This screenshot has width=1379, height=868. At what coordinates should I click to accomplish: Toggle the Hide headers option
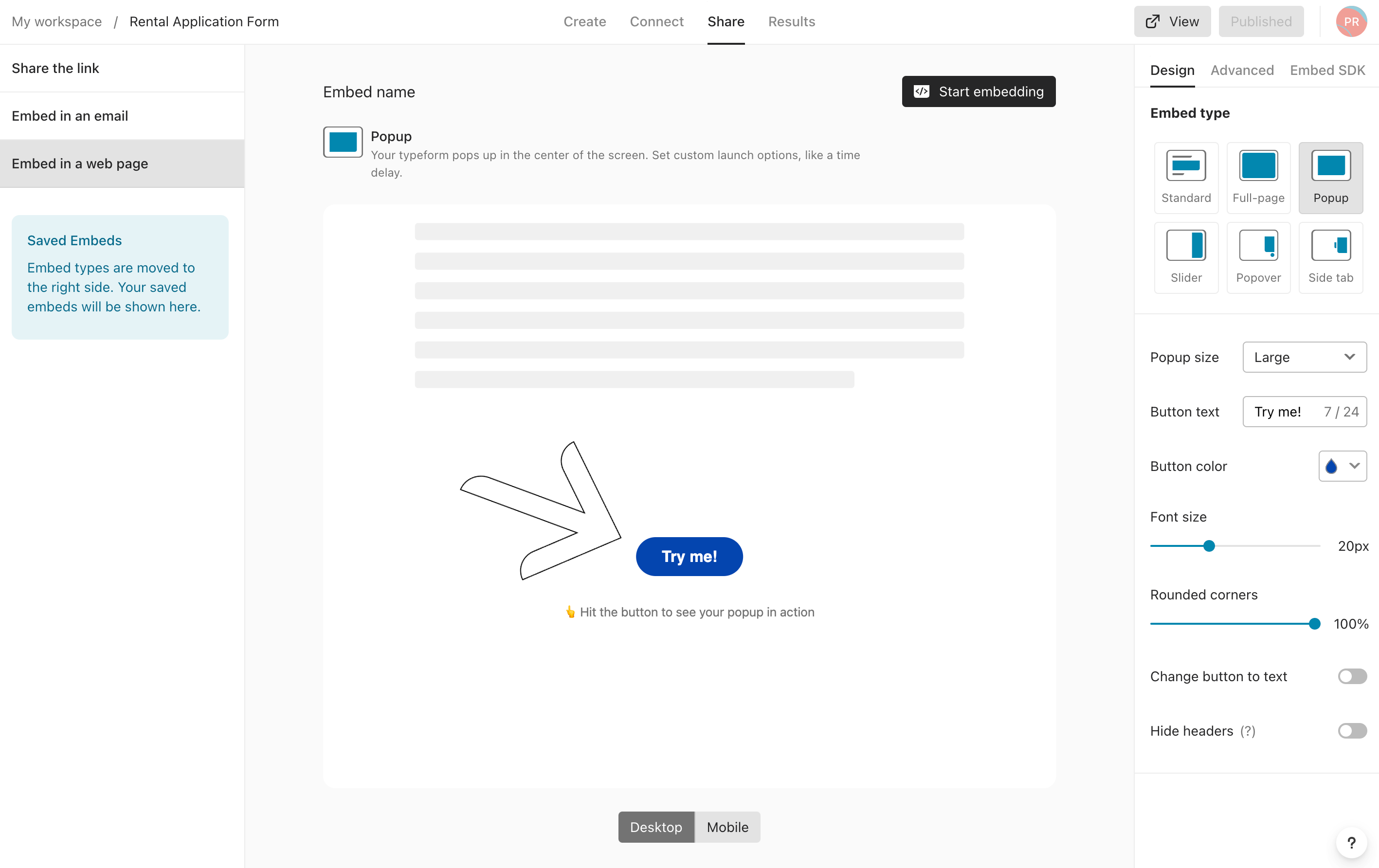(1351, 730)
